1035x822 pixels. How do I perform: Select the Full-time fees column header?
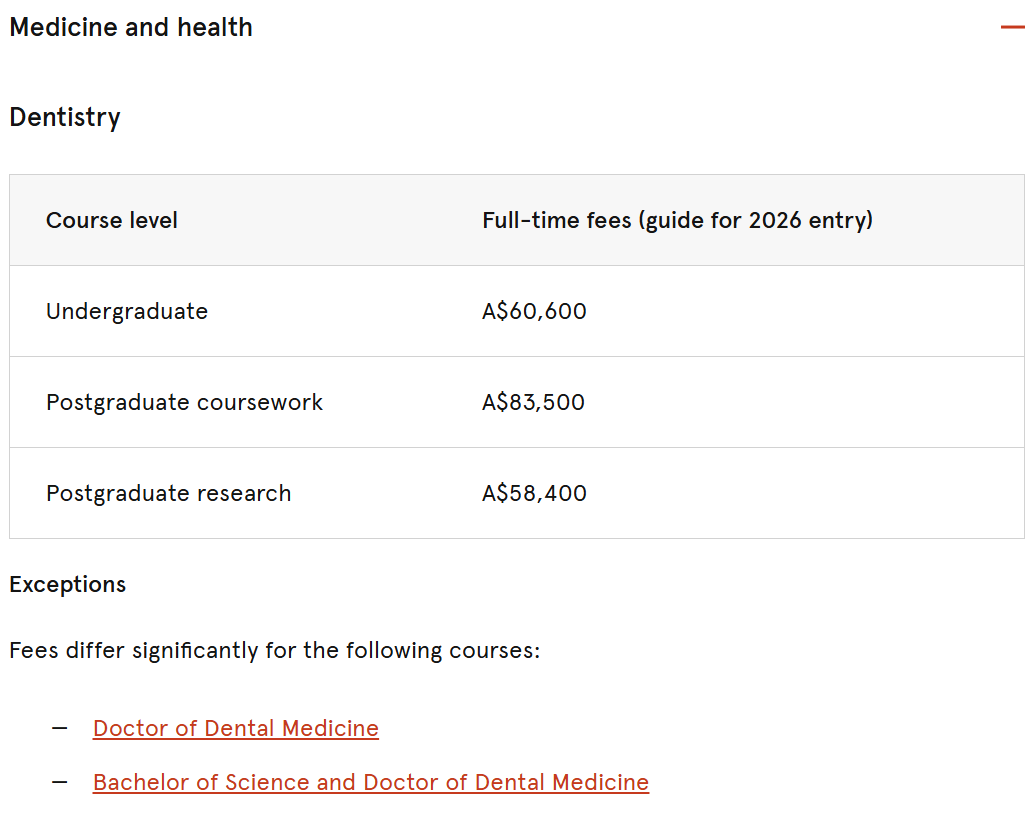pos(677,220)
